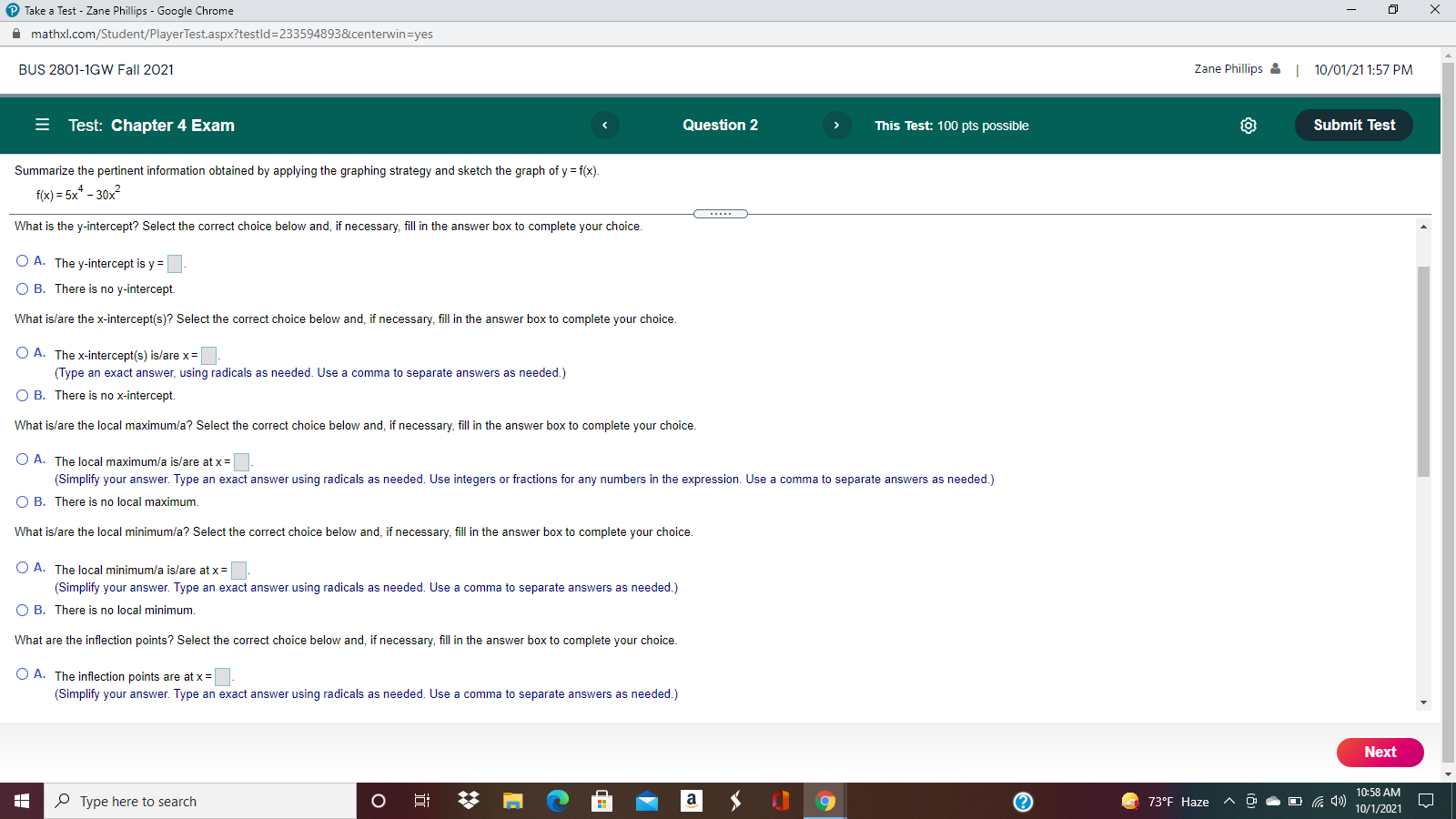Click the user profile icon beside Zane Phillips
Screen dimensions: 1456x819
[1275, 68]
